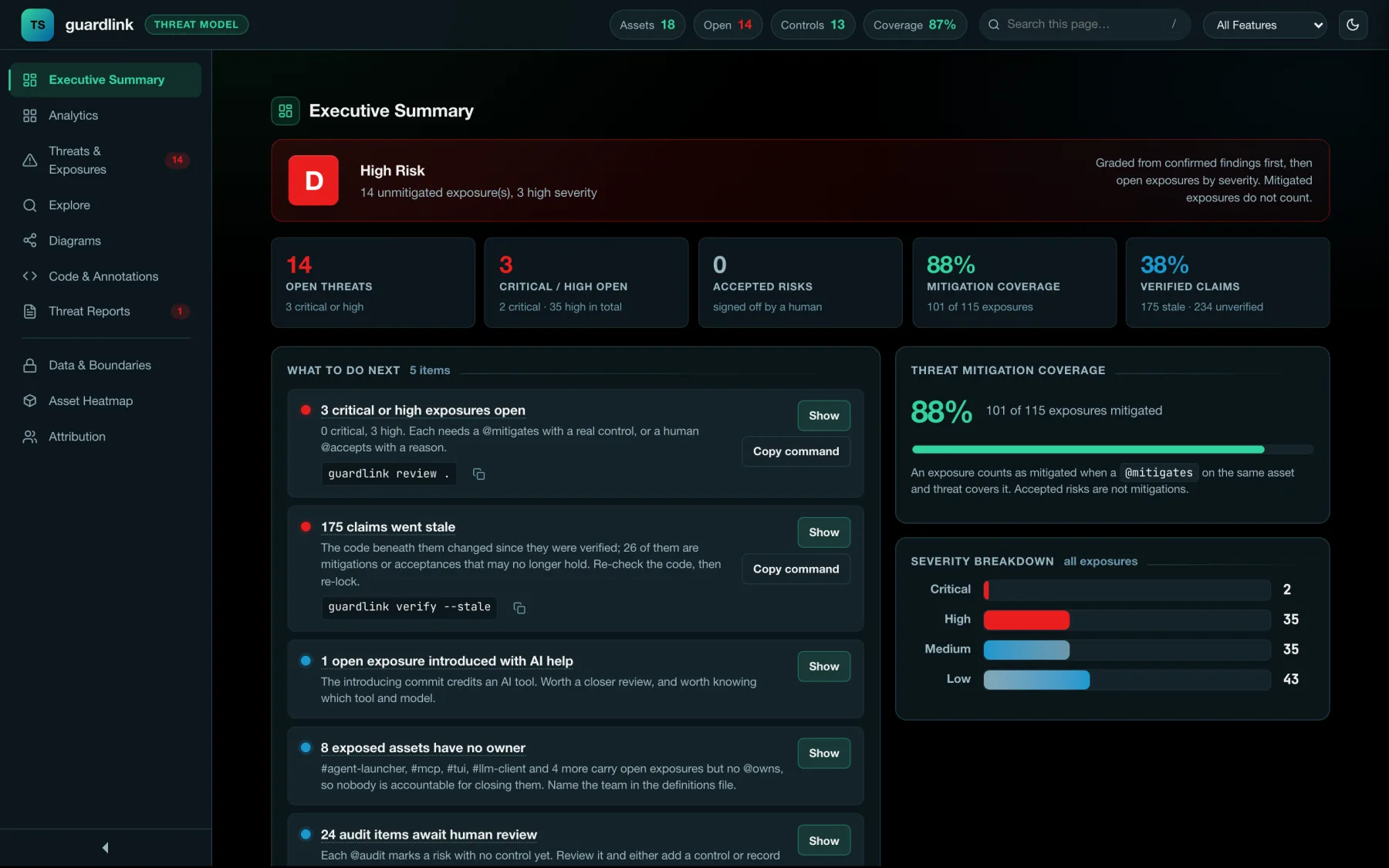Click the Threat Reports document icon
Viewport: 1389px width, 868px height.
[x=30, y=312]
